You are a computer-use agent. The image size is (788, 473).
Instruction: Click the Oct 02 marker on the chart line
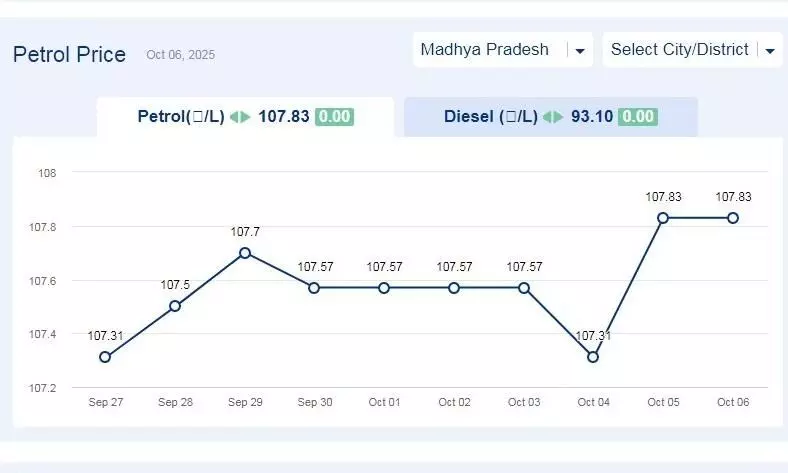tap(454, 288)
